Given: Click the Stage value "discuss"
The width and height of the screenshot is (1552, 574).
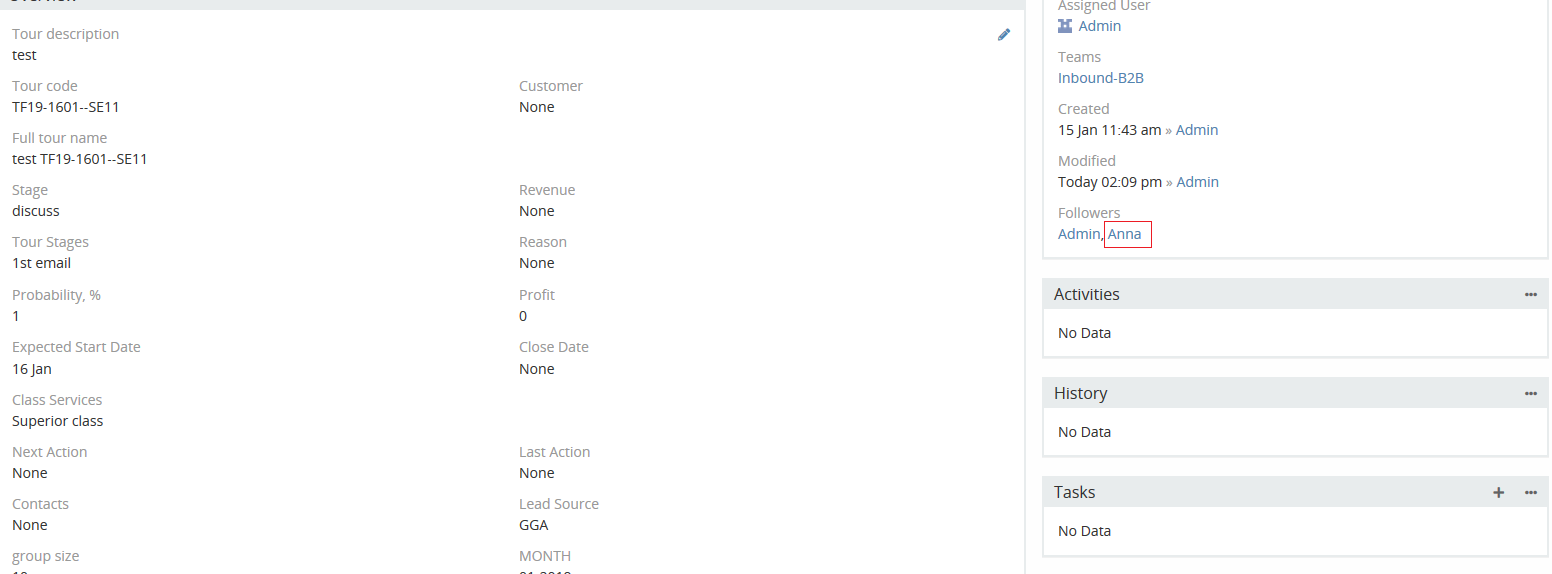Looking at the screenshot, I should point(36,211).
